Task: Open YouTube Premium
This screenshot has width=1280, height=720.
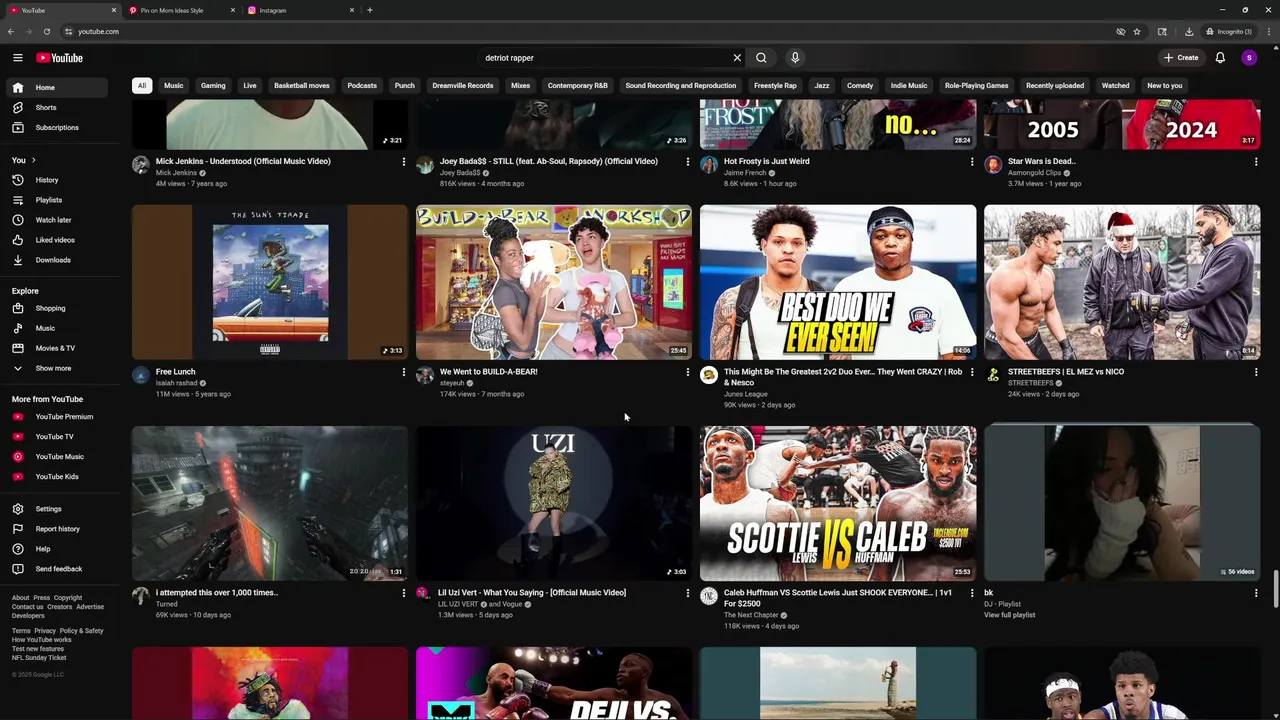Action: coord(56,417)
